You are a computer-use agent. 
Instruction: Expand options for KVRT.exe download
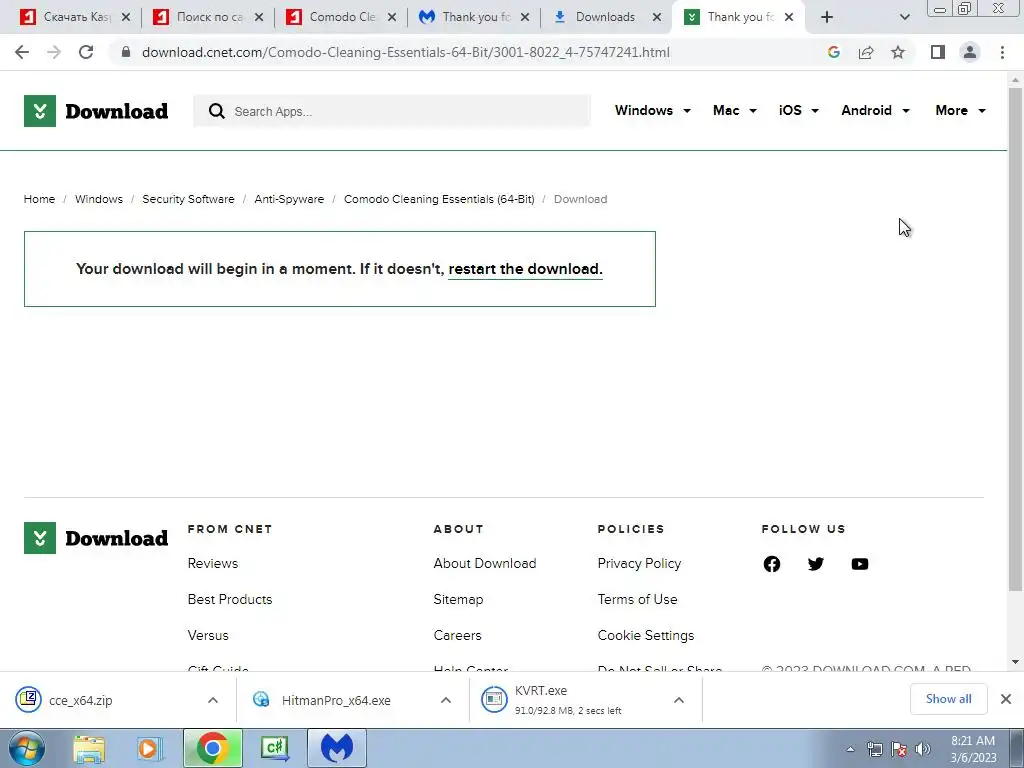pyautogui.click(x=679, y=700)
